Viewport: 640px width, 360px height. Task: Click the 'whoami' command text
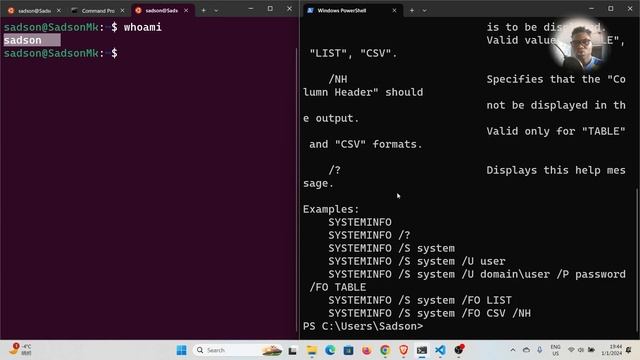point(142,27)
